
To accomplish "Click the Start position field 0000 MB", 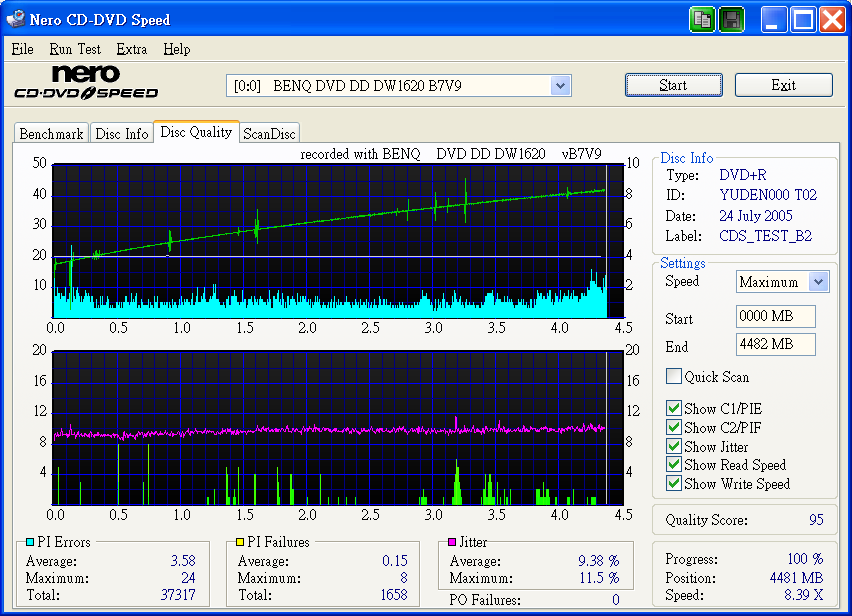I will 775,316.
